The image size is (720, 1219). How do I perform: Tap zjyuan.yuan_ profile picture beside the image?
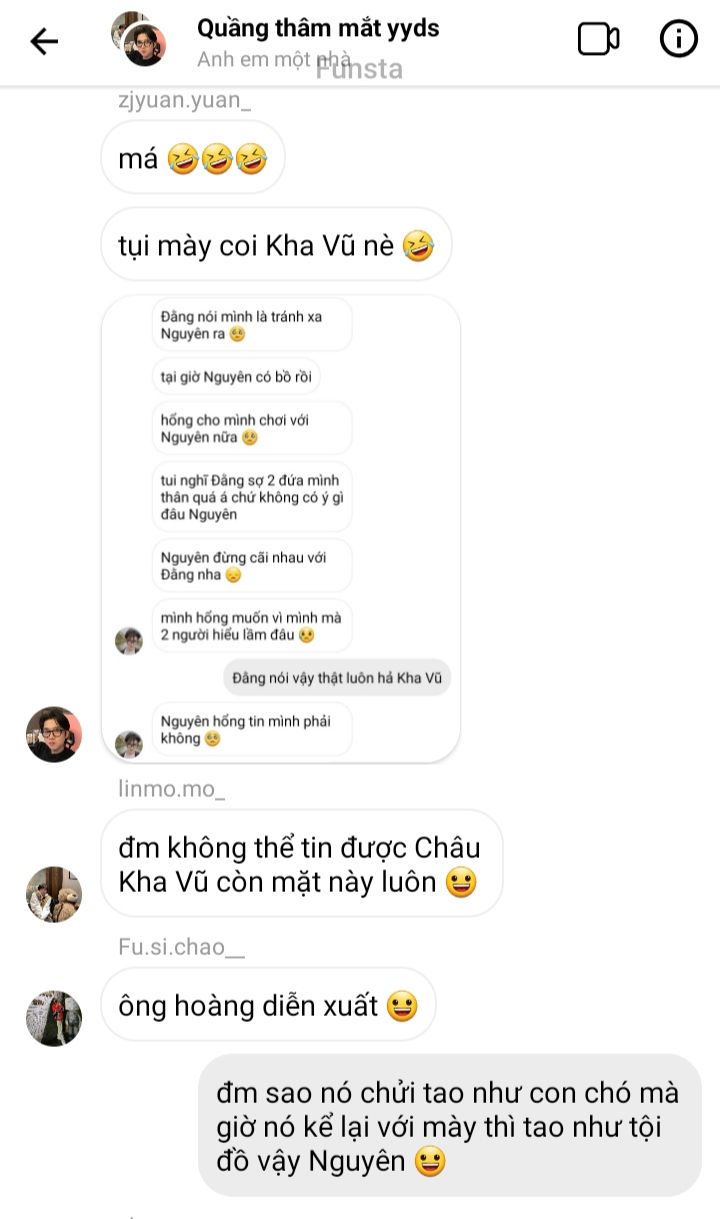coord(53,734)
